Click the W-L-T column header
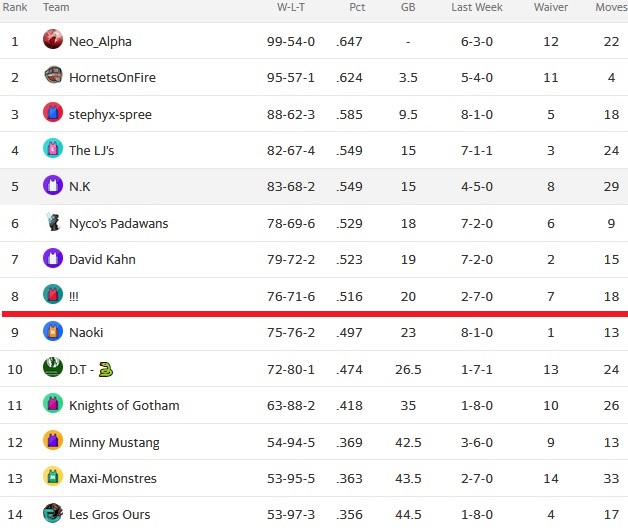628x528 pixels. click(291, 7)
